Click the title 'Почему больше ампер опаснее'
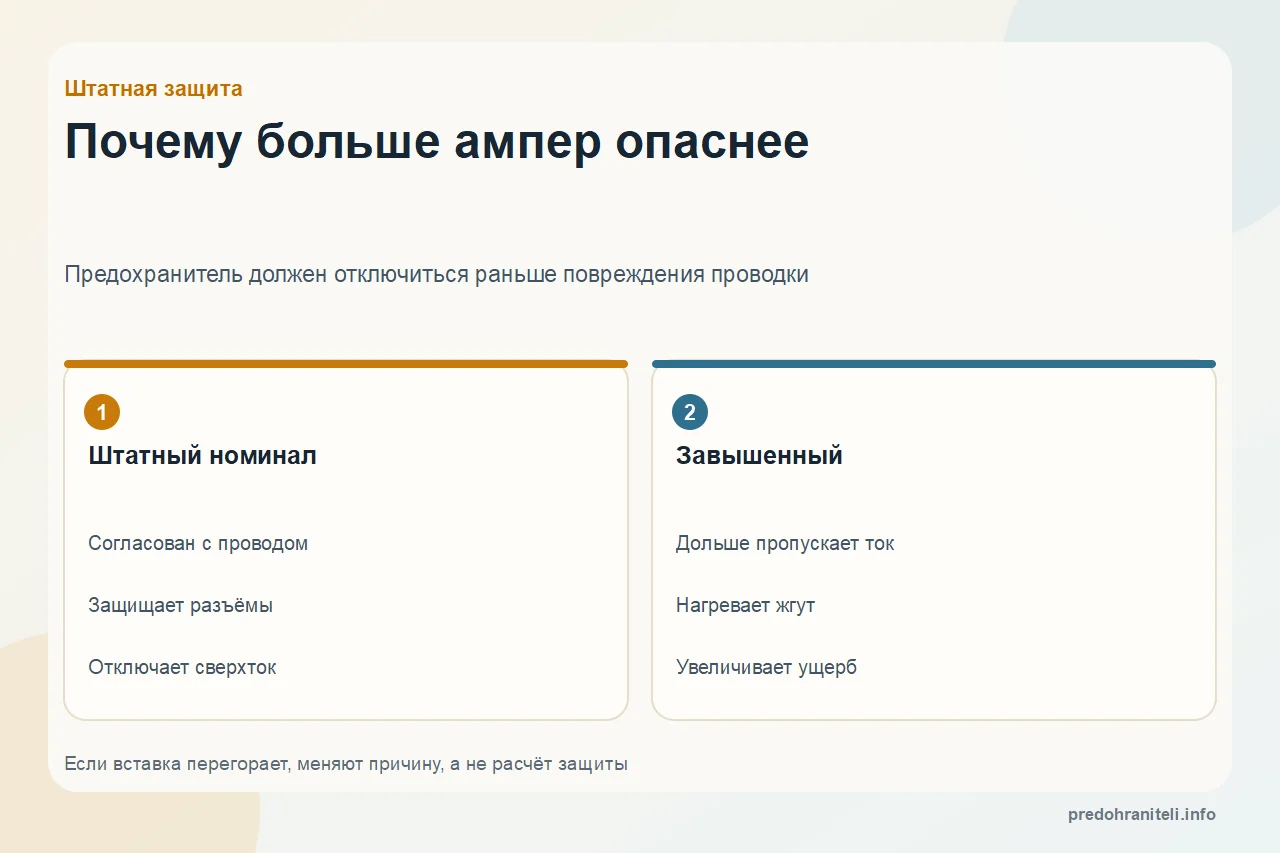The height and width of the screenshot is (853, 1280). [x=436, y=142]
